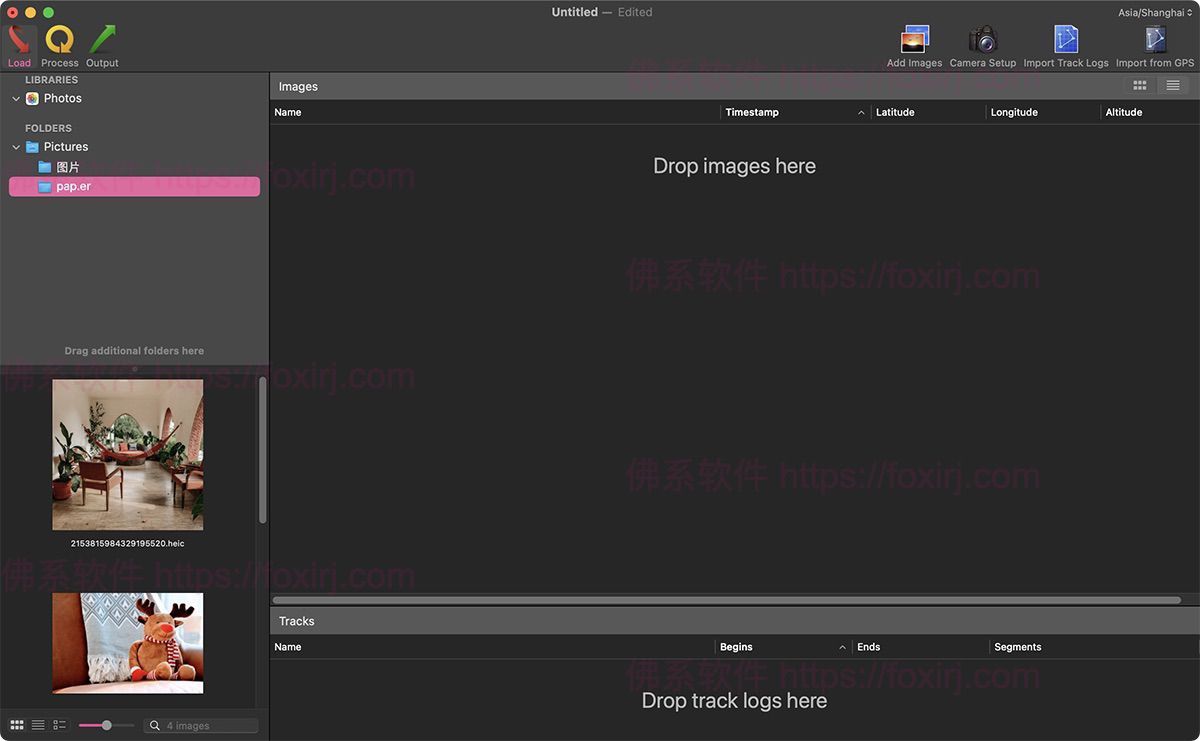Viewport: 1200px width, 741px height.
Task: Select the reindeer plush toy thumbnail
Action: pos(127,643)
